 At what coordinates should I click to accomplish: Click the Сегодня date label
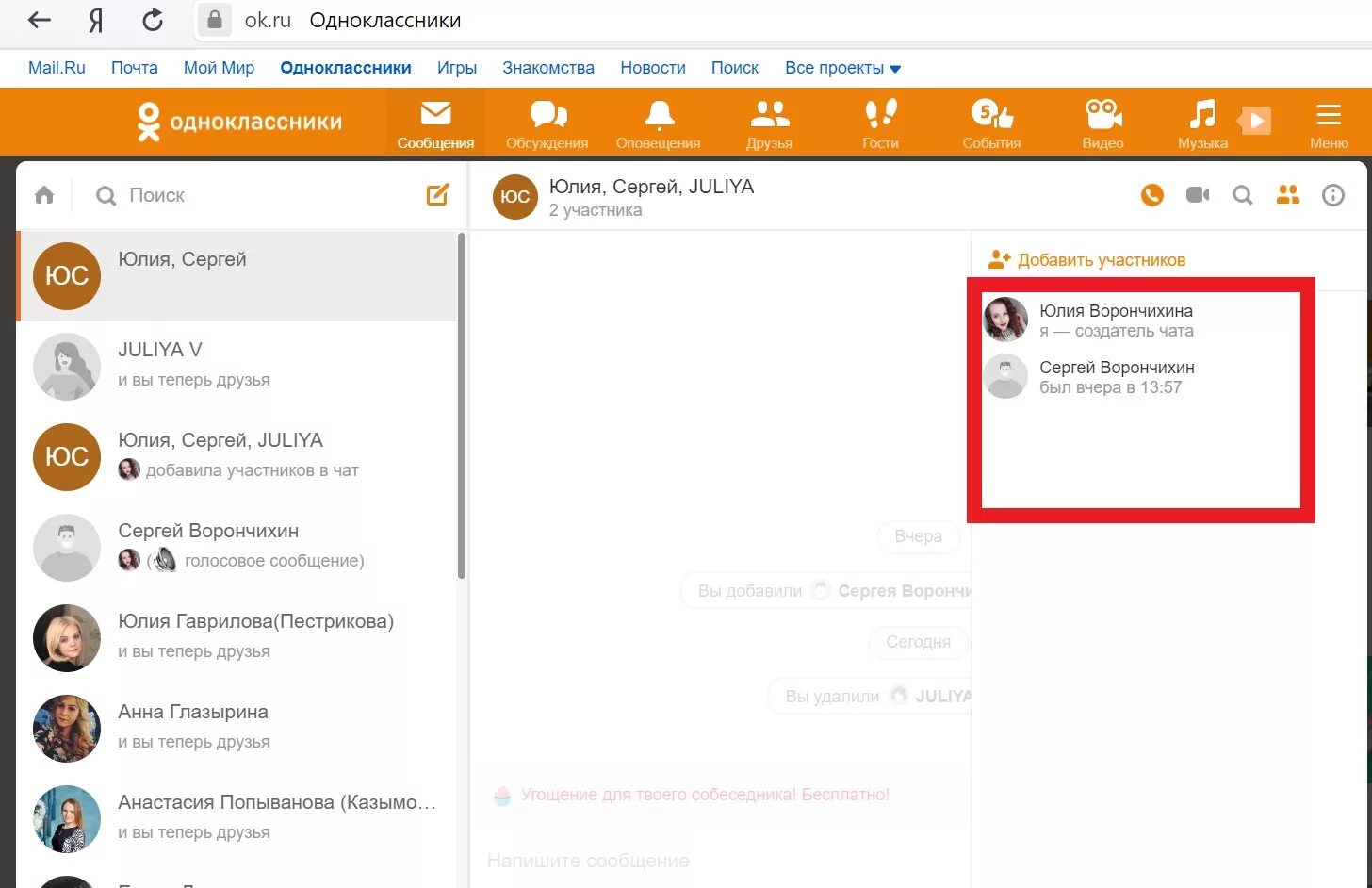919,642
